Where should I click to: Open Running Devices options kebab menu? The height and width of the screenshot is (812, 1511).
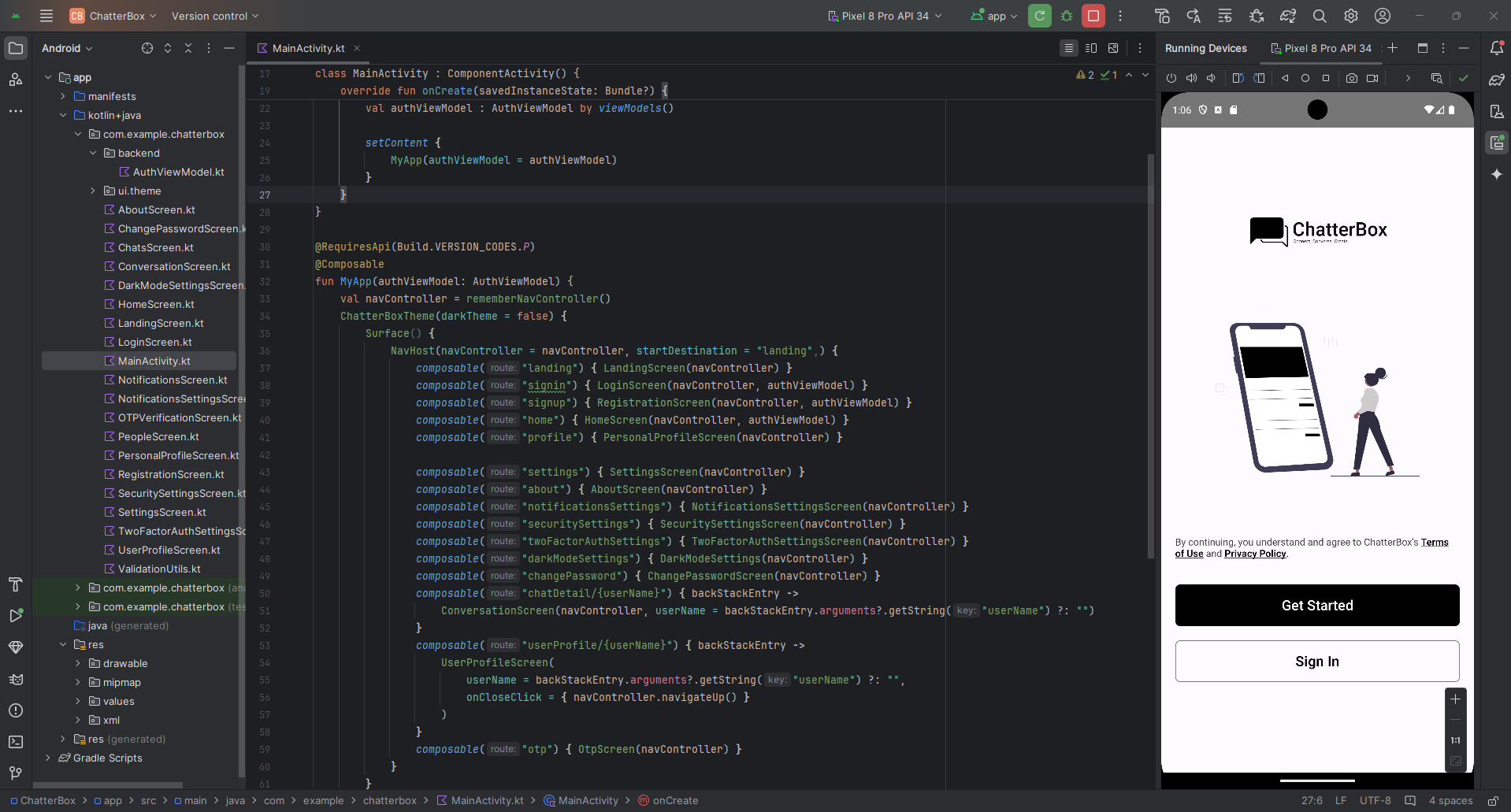point(1443,48)
